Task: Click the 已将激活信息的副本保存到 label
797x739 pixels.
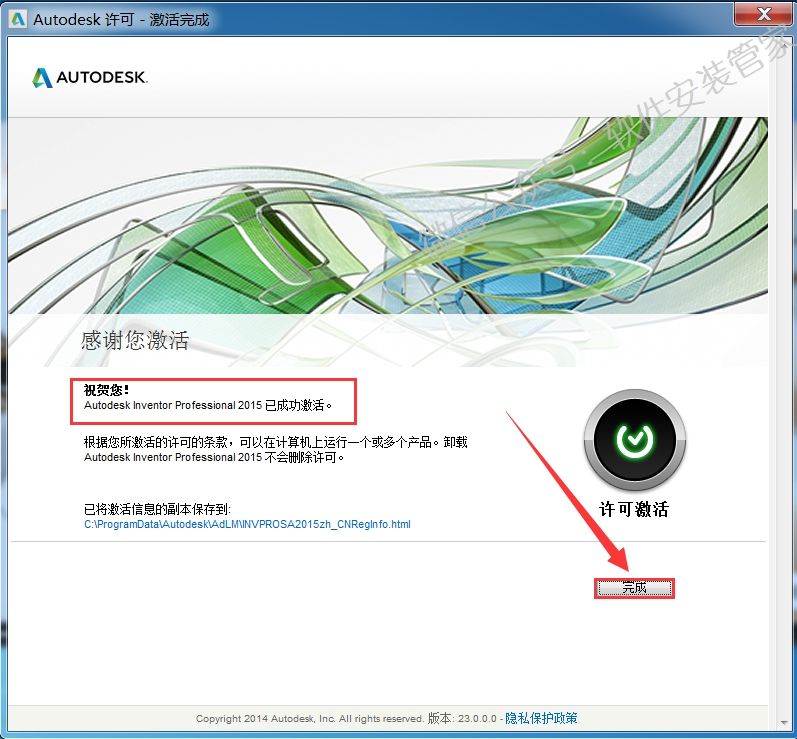Action: tap(157, 509)
